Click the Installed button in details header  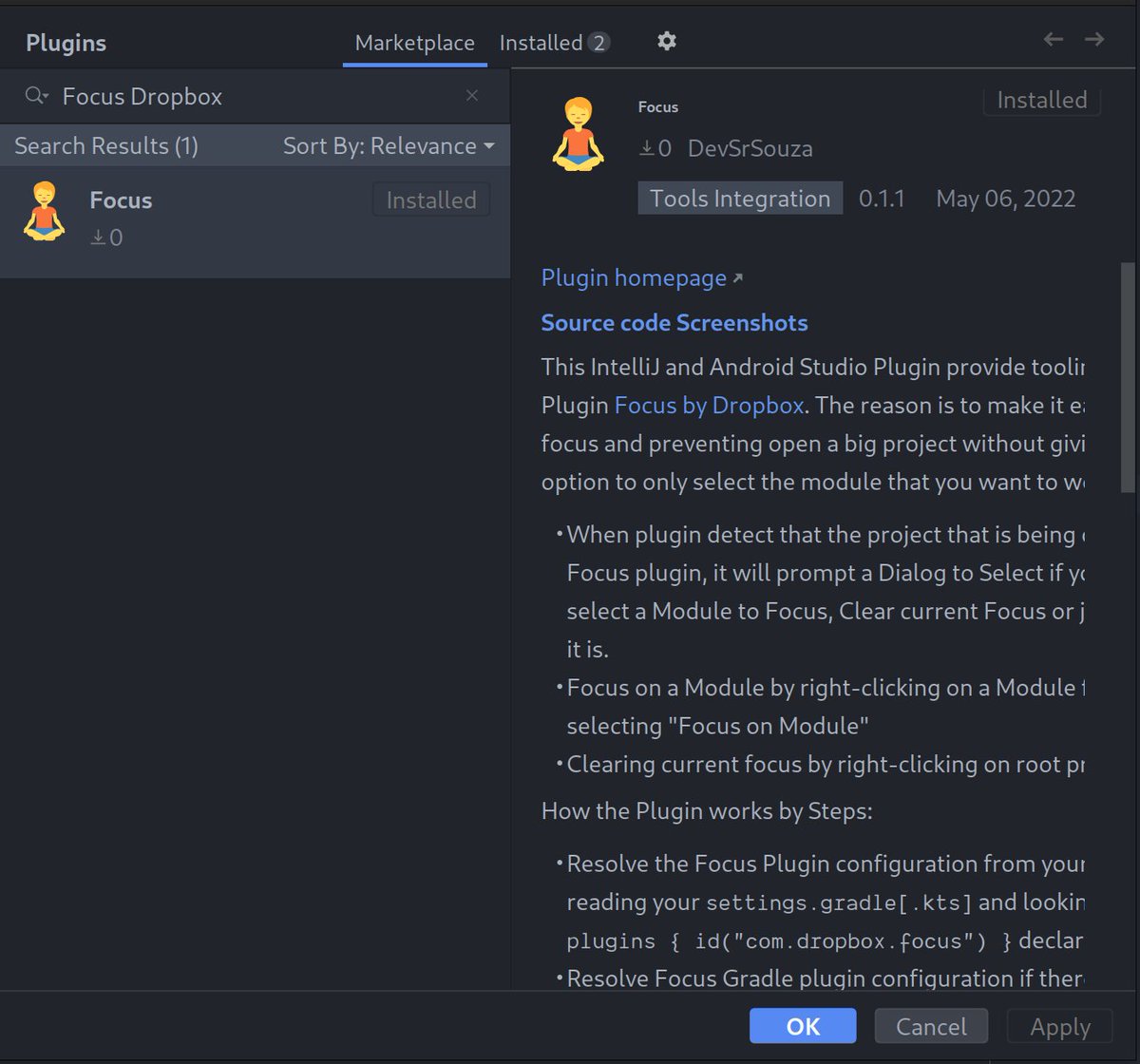(x=1042, y=100)
